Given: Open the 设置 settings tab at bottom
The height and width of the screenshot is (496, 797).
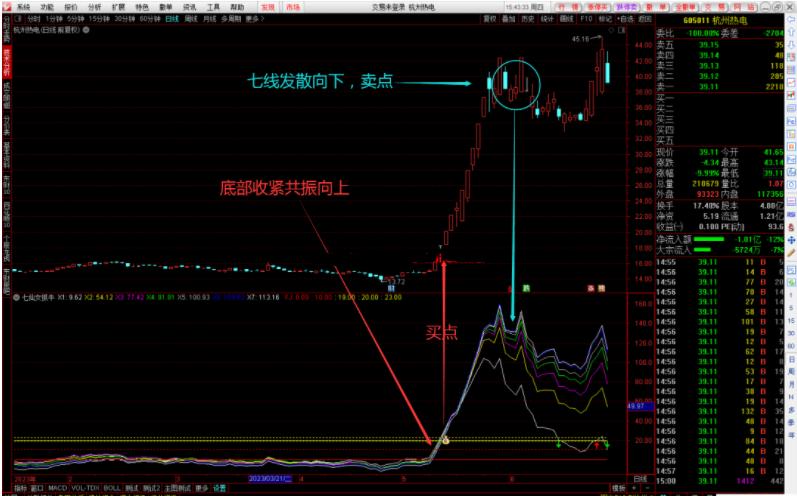Looking at the screenshot, I should pos(220,488).
